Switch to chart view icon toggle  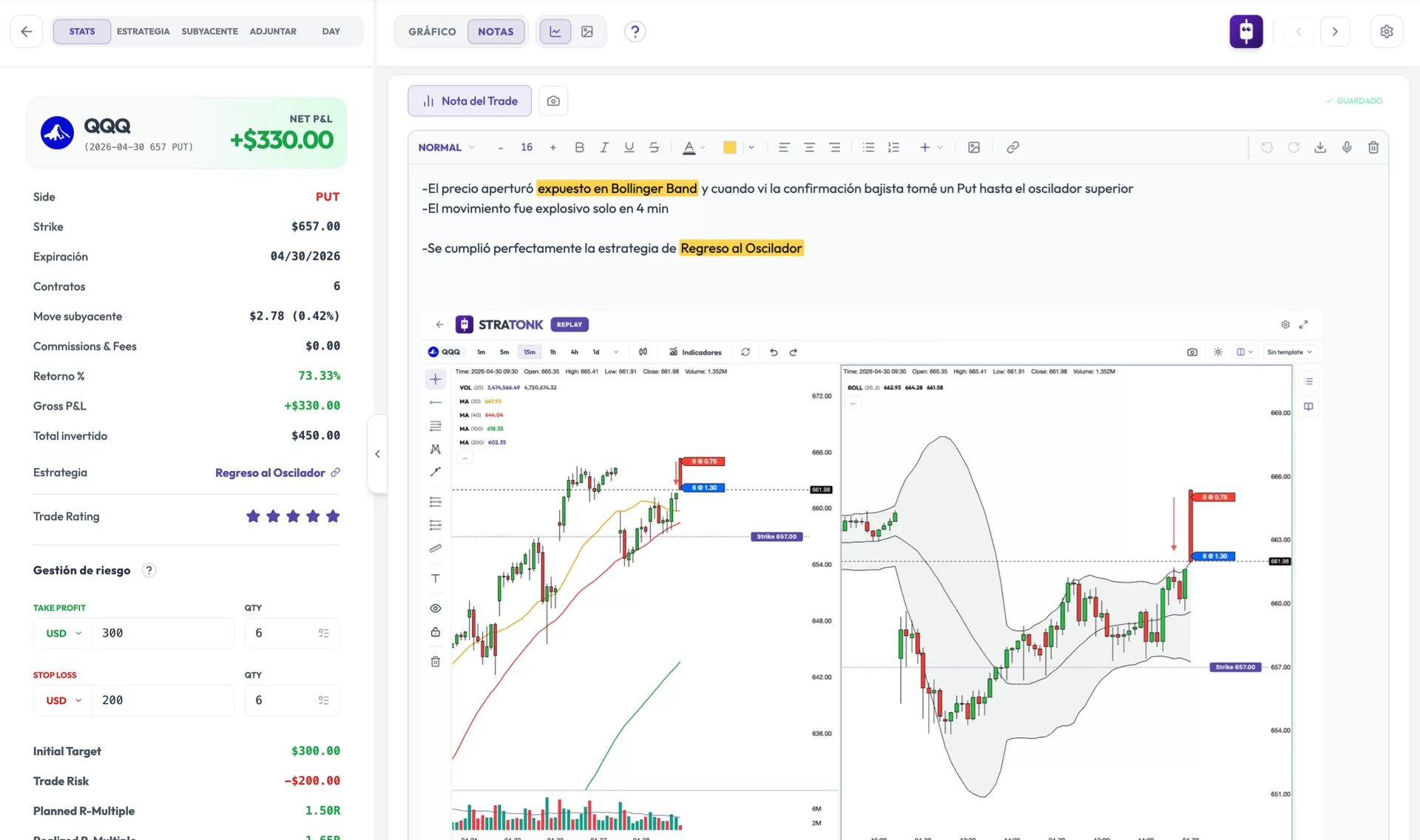(555, 31)
